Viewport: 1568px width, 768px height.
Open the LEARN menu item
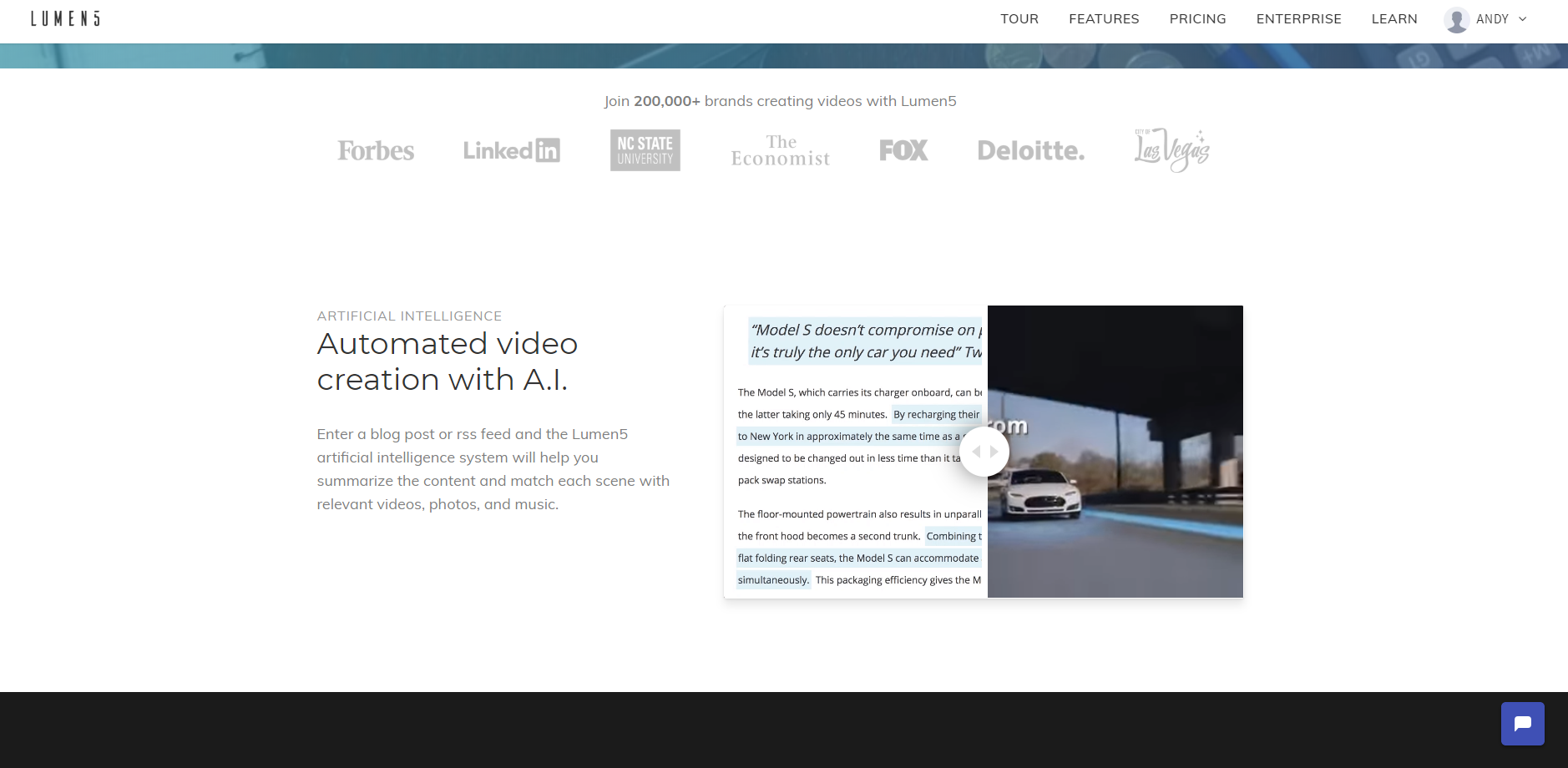pyautogui.click(x=1394, y=18)
